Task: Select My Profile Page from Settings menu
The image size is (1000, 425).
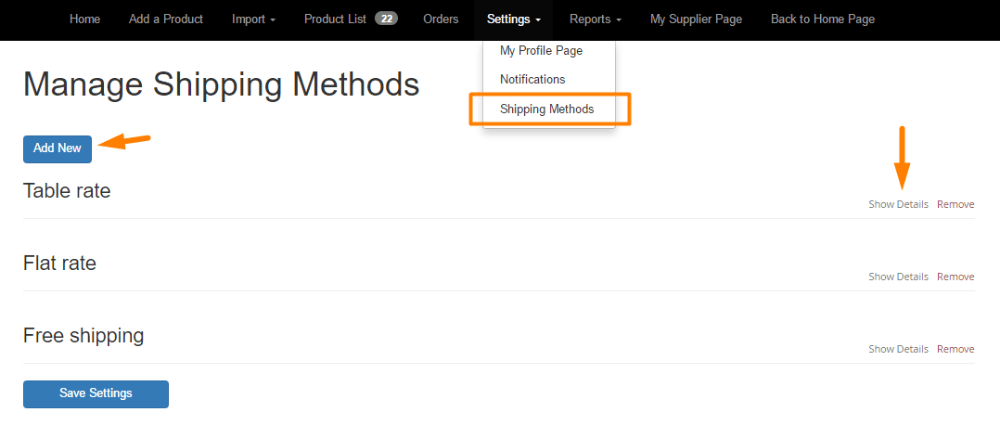Action: tap(541, 51)
